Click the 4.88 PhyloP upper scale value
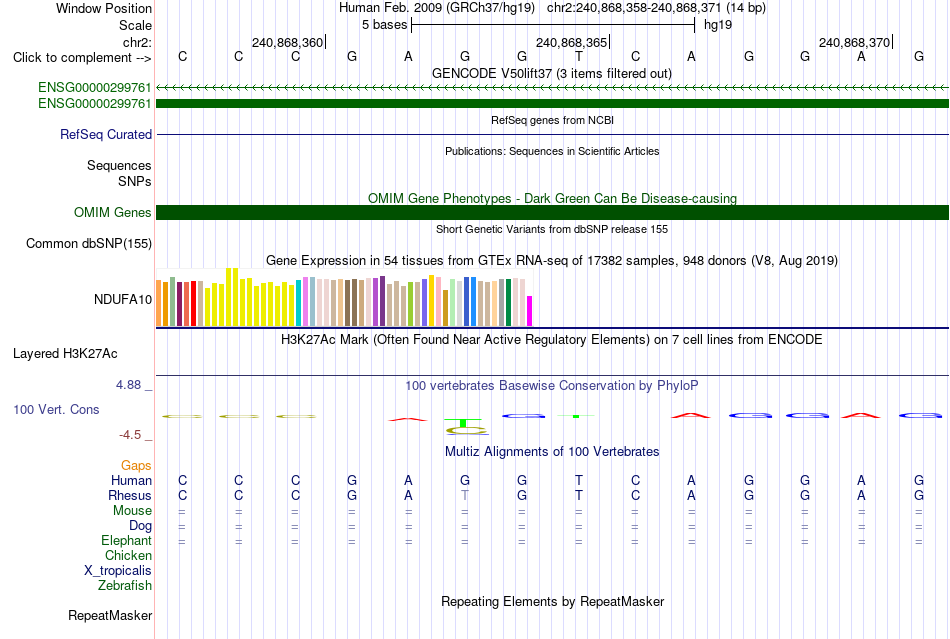 tap(128, 385)
